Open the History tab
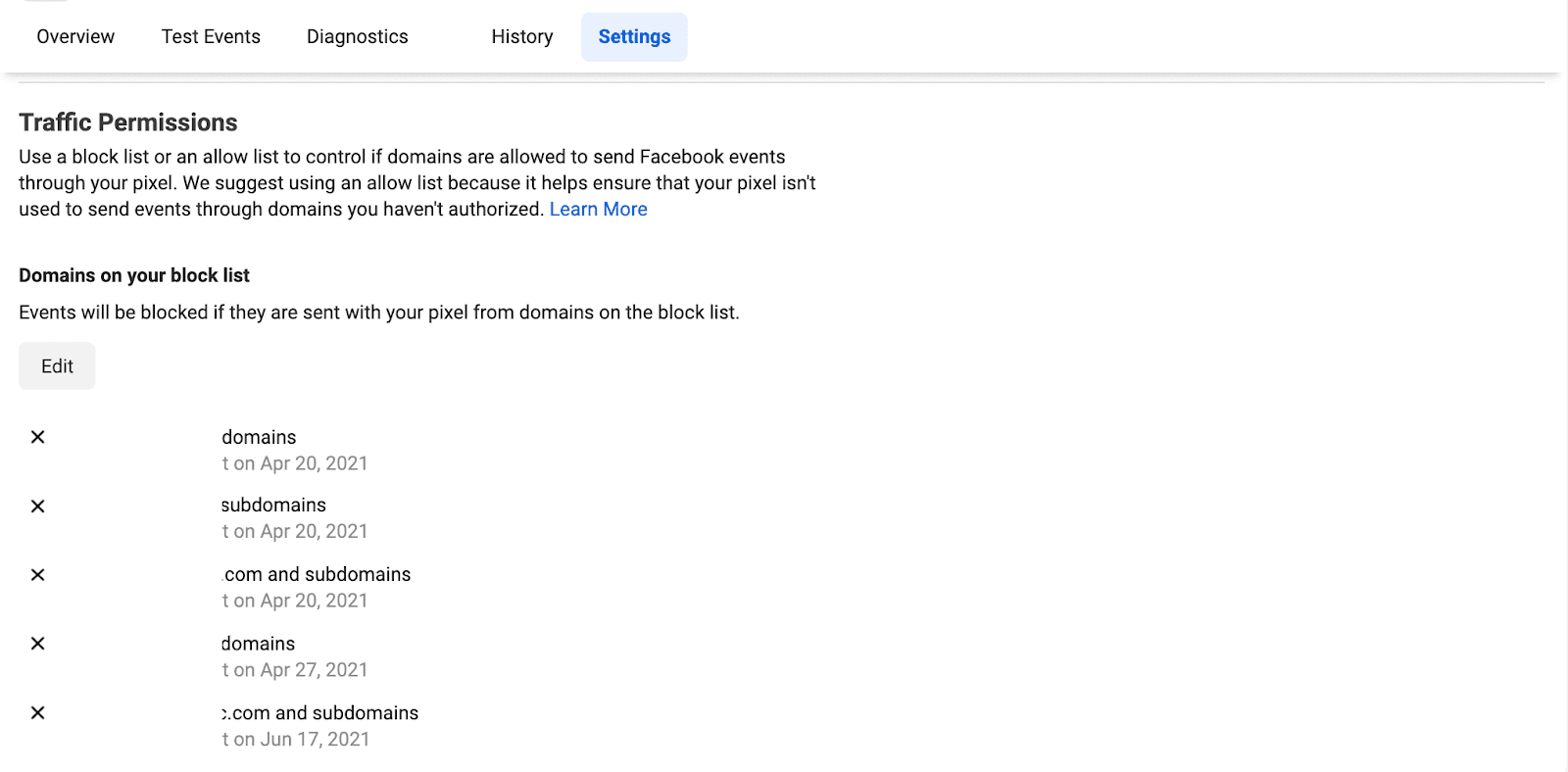Viewport: 1568px width, 772px height. (x=521, y=36)
